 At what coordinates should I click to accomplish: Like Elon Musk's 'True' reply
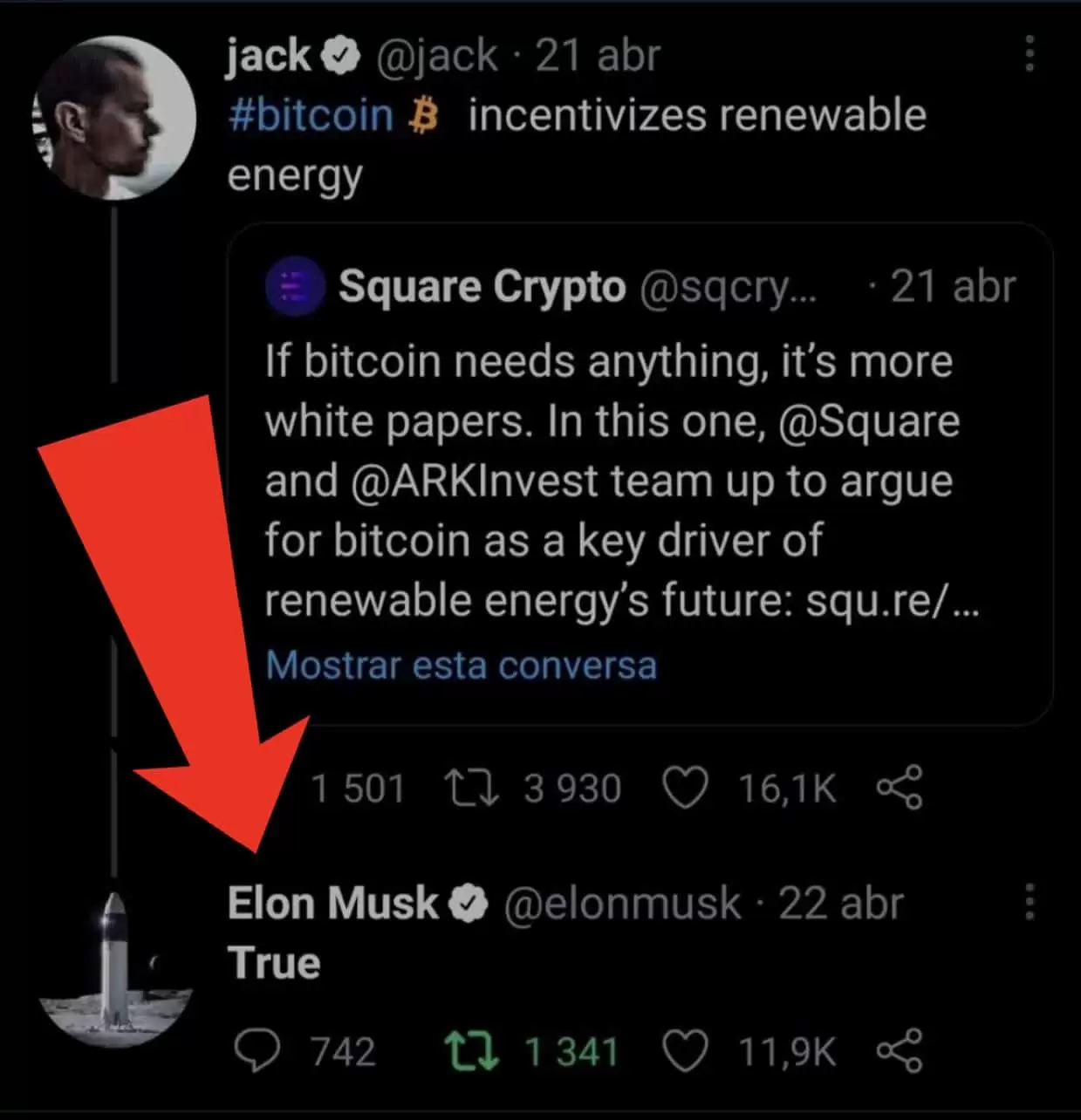[x=685, y=1051]
